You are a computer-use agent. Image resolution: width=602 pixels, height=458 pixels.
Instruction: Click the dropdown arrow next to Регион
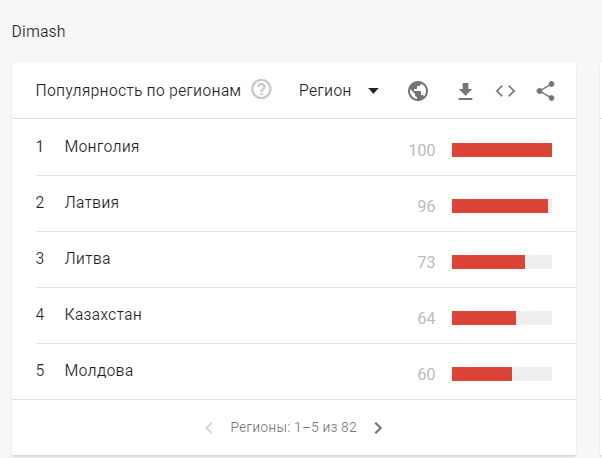tap(373, 91)
